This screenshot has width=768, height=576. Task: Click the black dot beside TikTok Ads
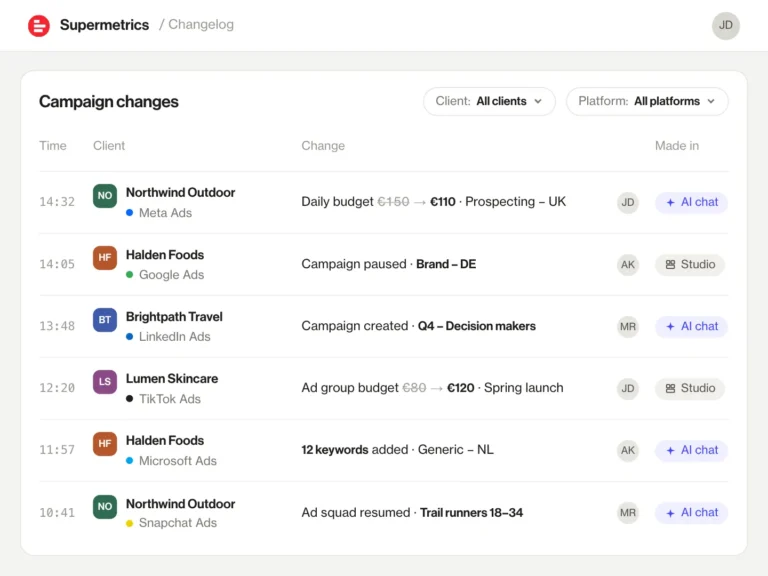pos(129,399)
